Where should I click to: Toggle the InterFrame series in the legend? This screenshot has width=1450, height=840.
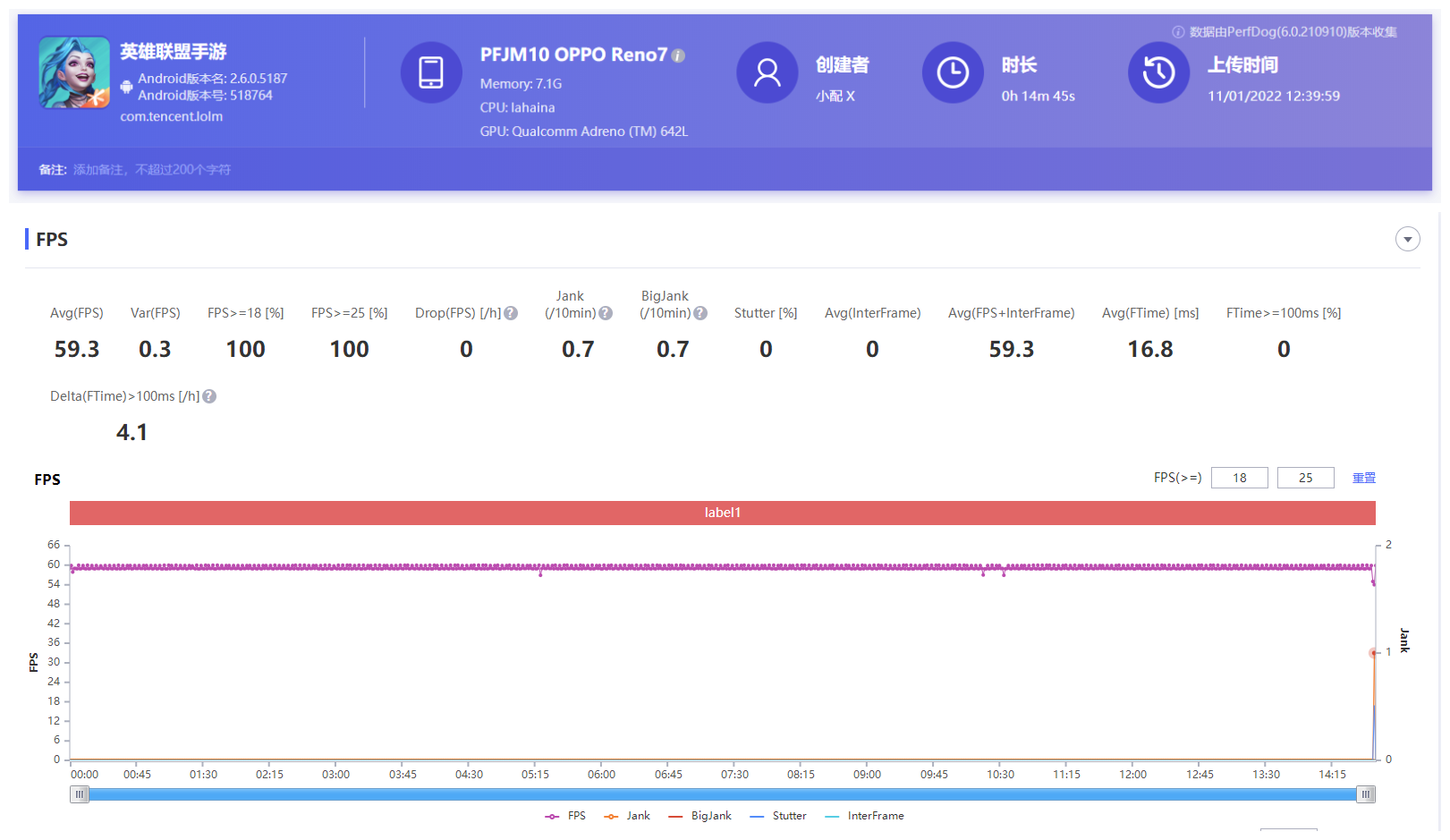[864, 816]
